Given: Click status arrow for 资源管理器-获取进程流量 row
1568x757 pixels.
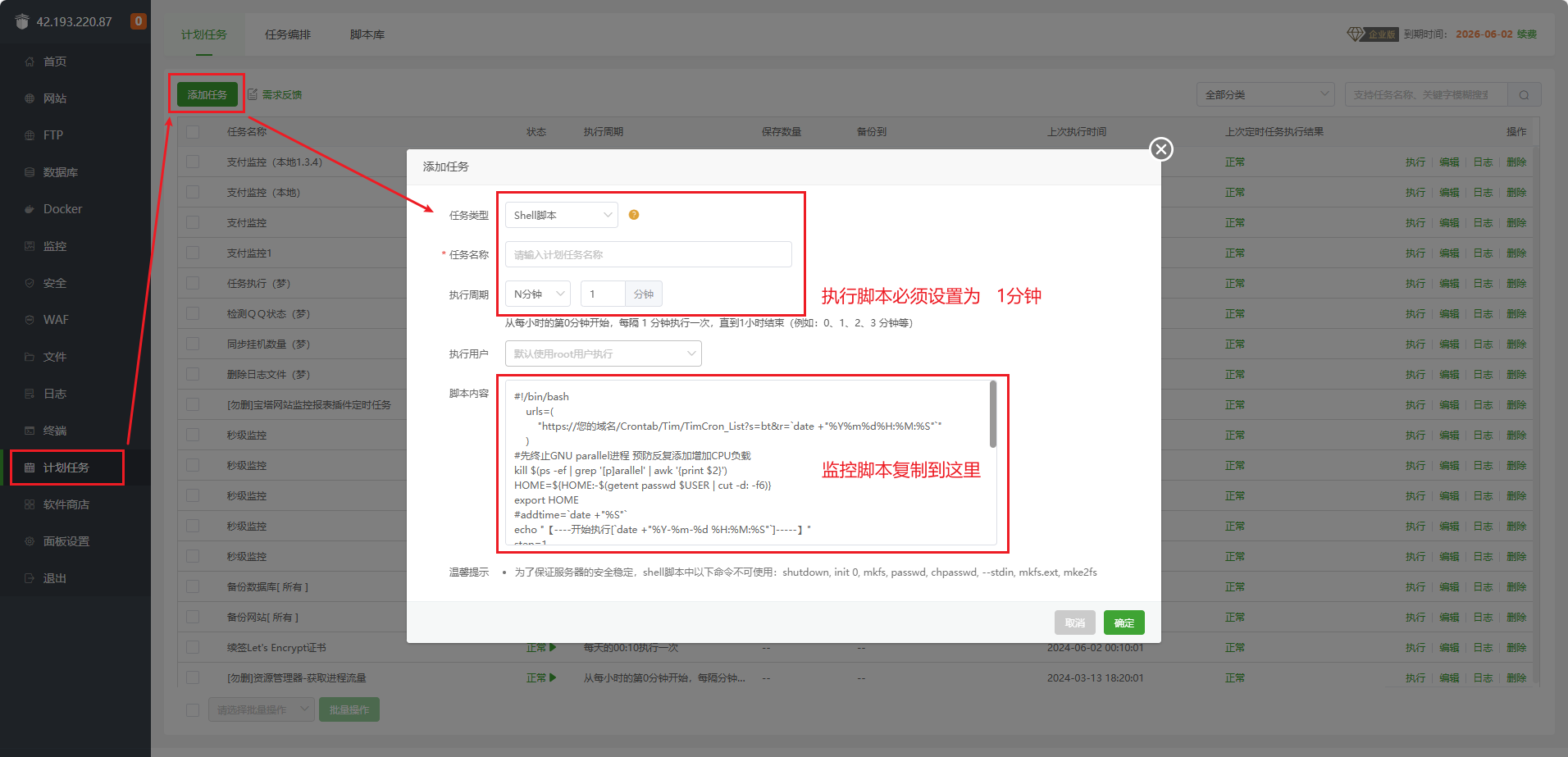Looking at the screenshot, I should (x=553, y=678).
